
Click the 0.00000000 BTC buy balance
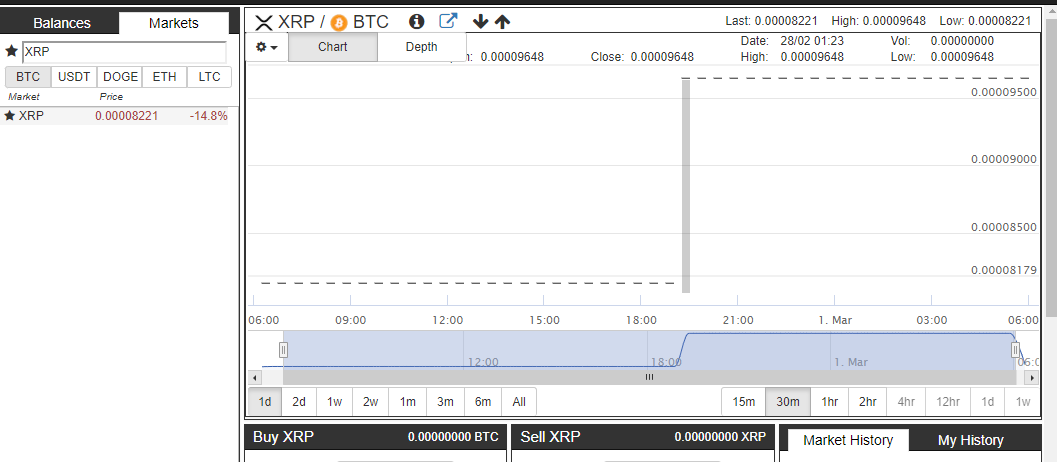coord(453,437)
